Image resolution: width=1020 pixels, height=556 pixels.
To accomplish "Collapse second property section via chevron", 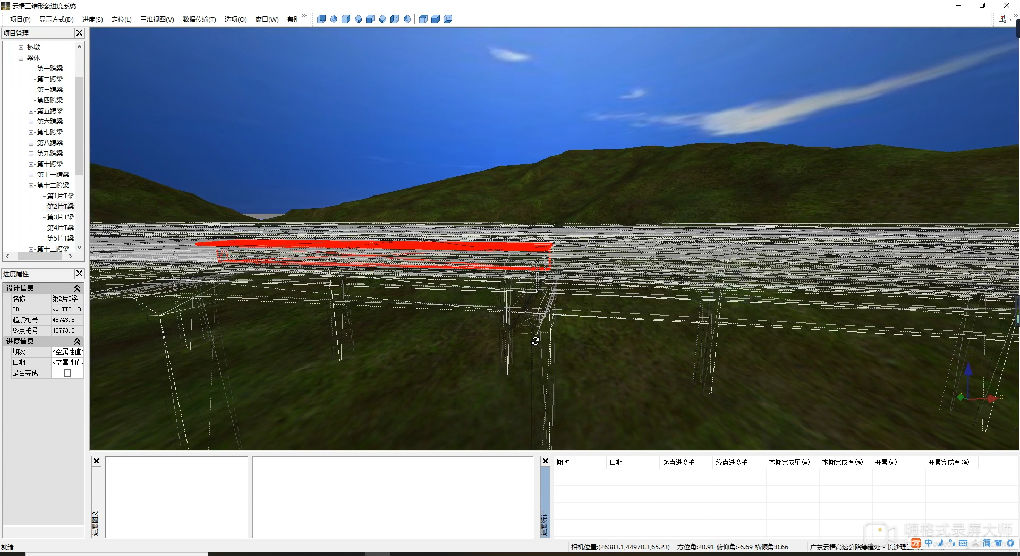I will (77, 341).
